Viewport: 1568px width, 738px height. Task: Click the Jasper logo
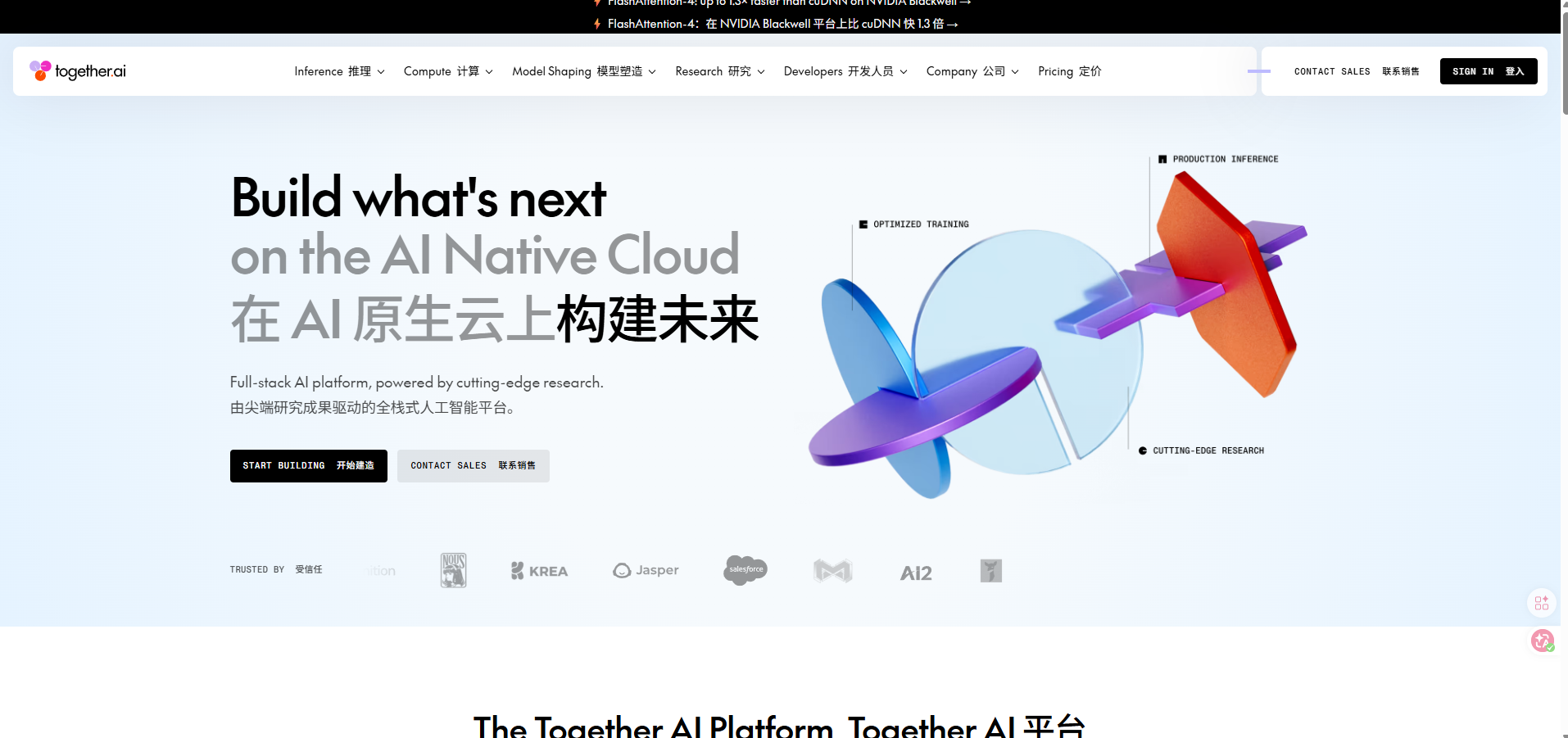coord(646,570)
